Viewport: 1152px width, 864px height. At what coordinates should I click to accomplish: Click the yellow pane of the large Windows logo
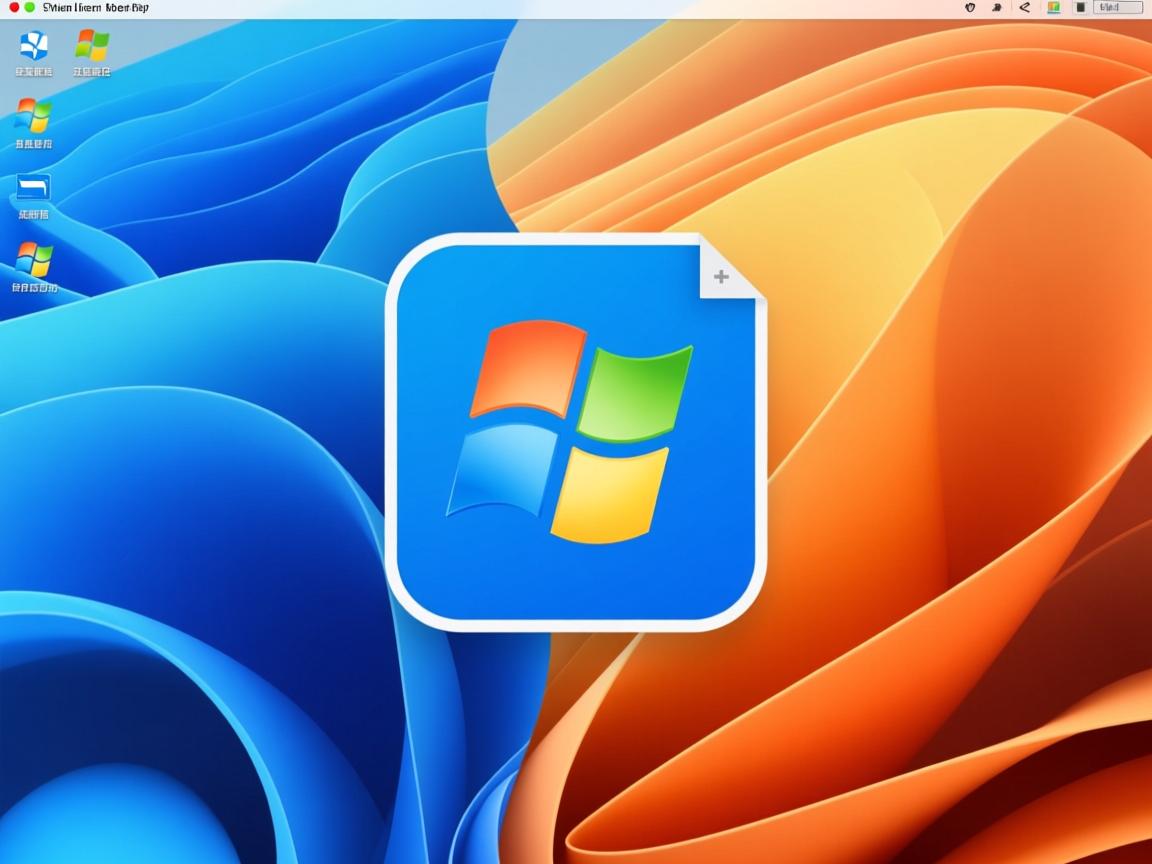click(608, 494)
